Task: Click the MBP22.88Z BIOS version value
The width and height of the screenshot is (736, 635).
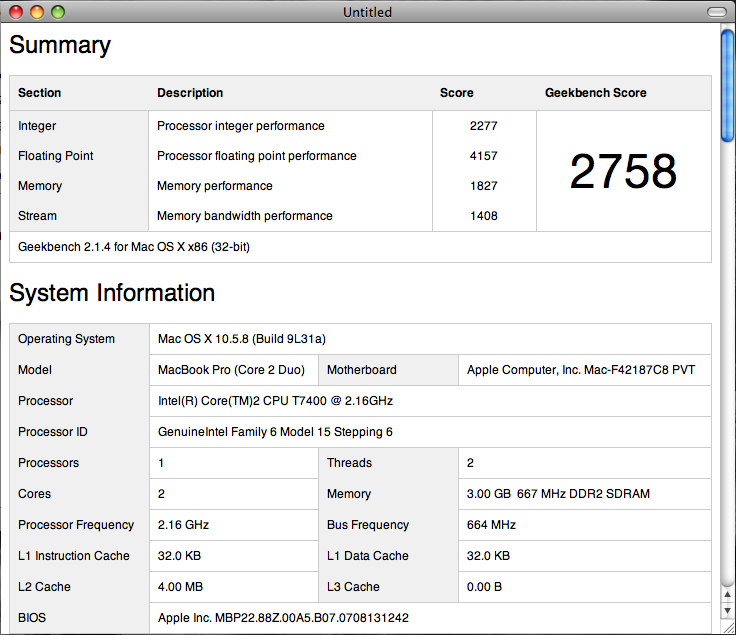Action: pos(283,618)
